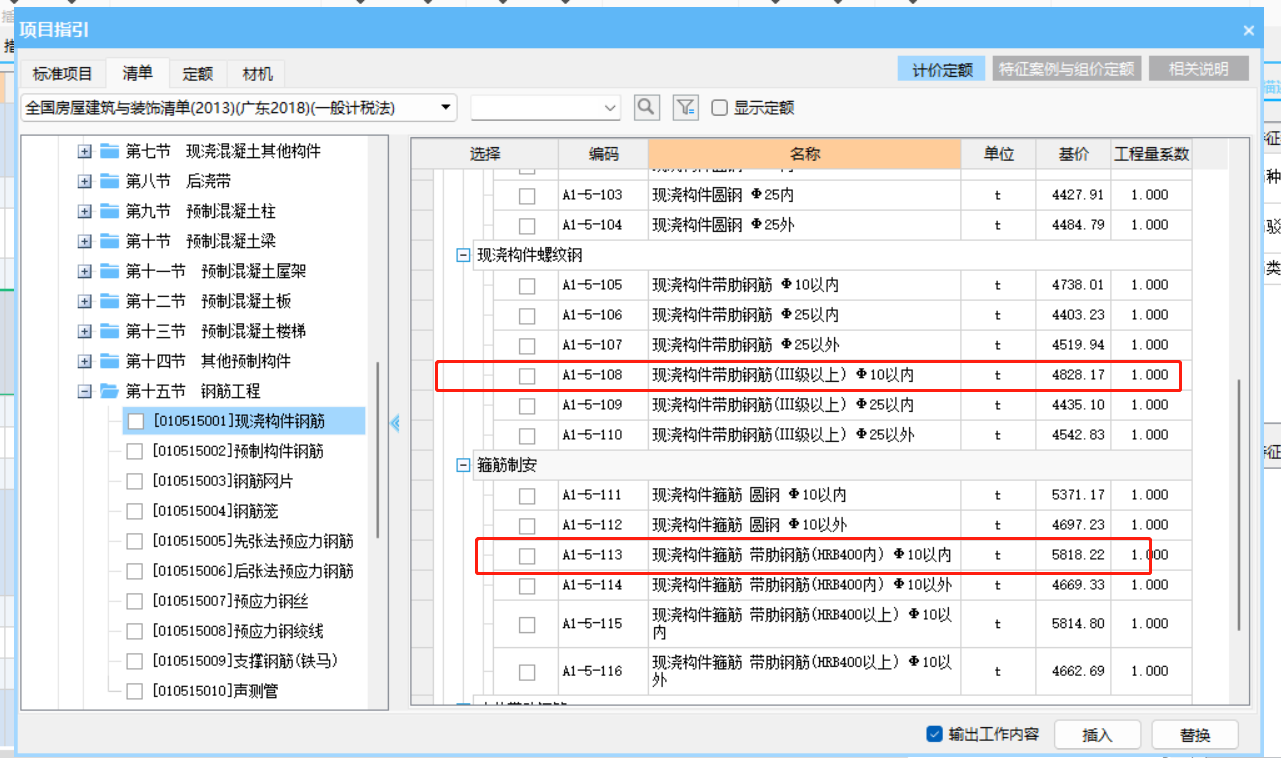Viewport: 1281px width, 758px height.
Task: Click the 编码 column header
Action: coord(603,154)
